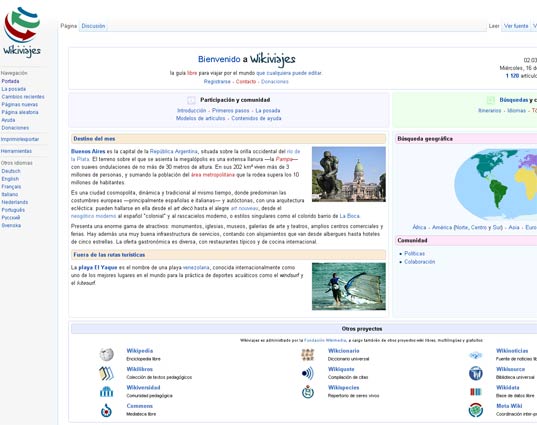
Task: Switch language to Русский
Action: point(11,217)
